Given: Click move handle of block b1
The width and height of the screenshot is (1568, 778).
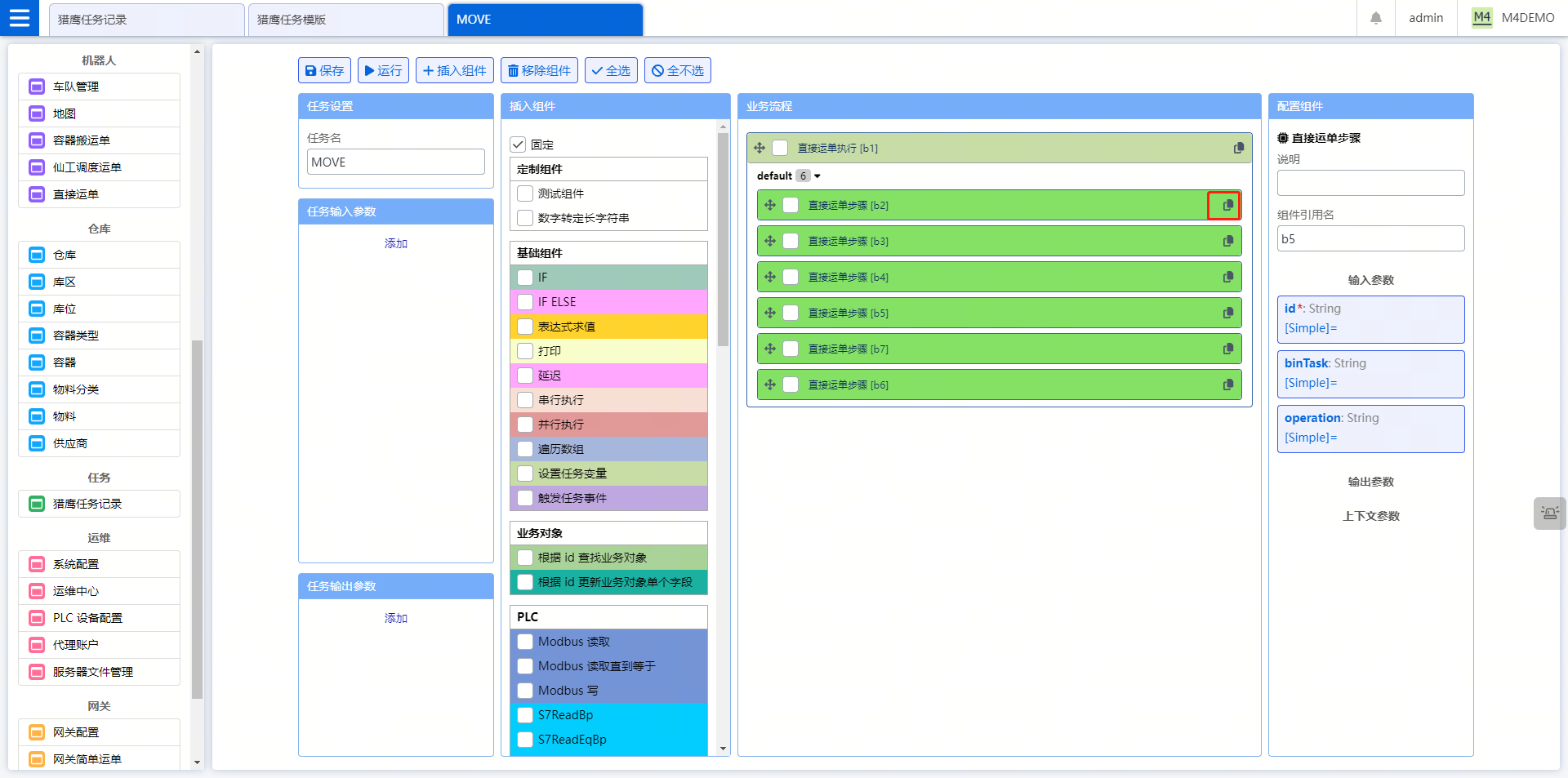Looking at the screenshot, I should (x=759, y=148).
